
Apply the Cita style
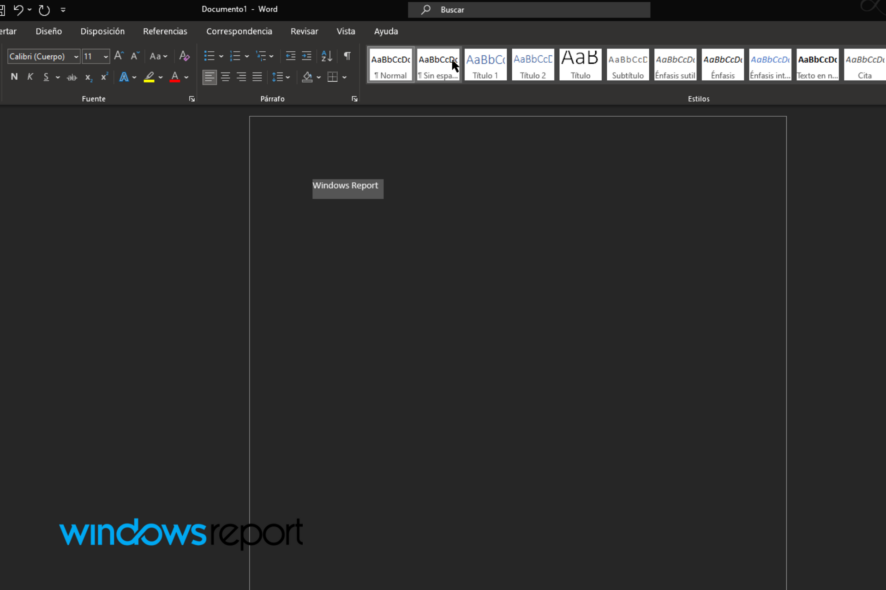pyautogui.click(x=865, y=64)
